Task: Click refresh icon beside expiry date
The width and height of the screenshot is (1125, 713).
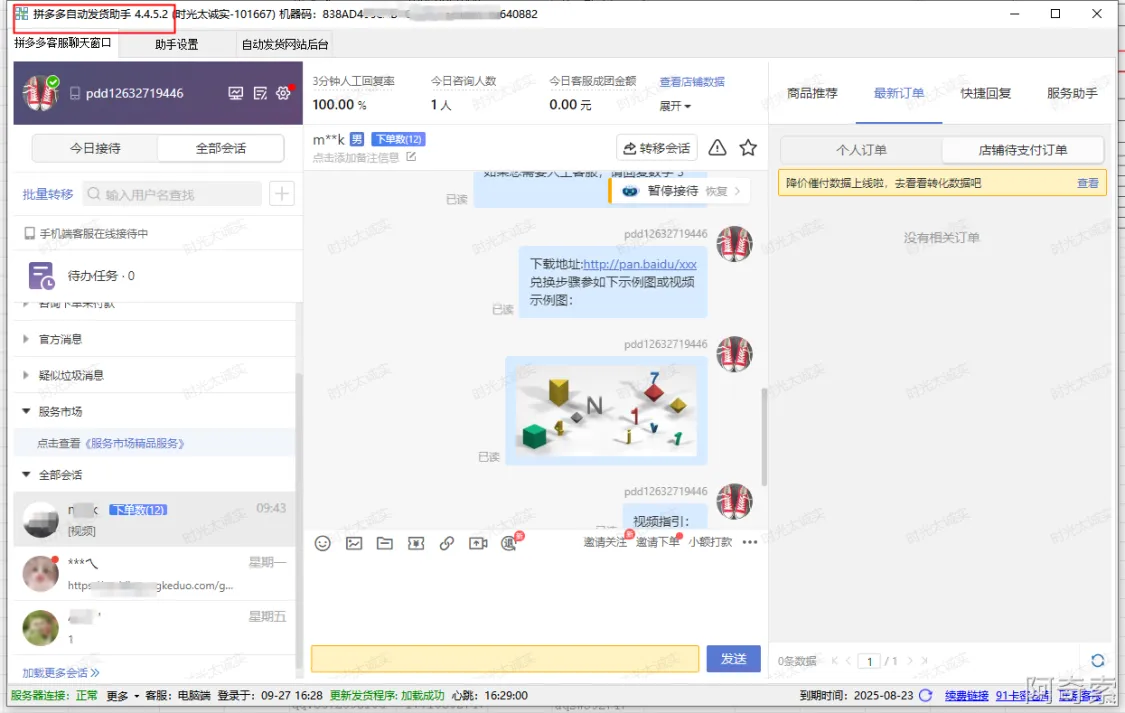Action: click(926, 695)
